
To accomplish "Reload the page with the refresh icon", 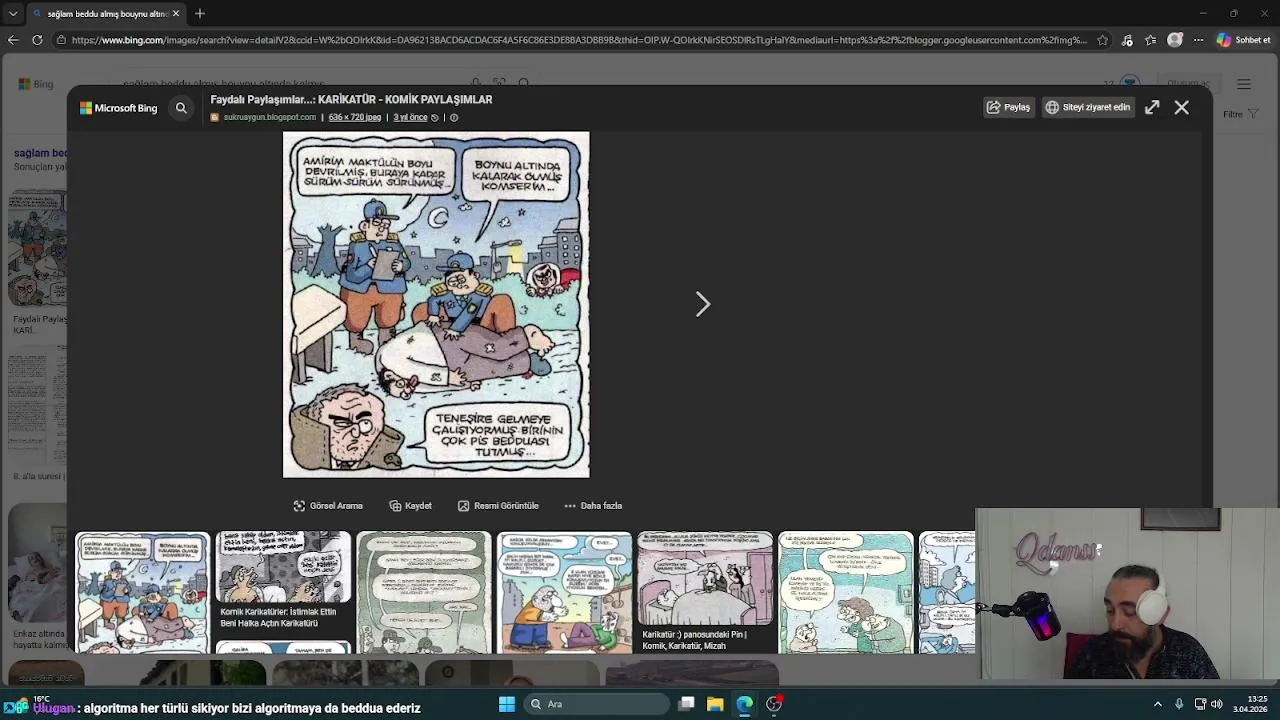I will click(x=37, y=40).
